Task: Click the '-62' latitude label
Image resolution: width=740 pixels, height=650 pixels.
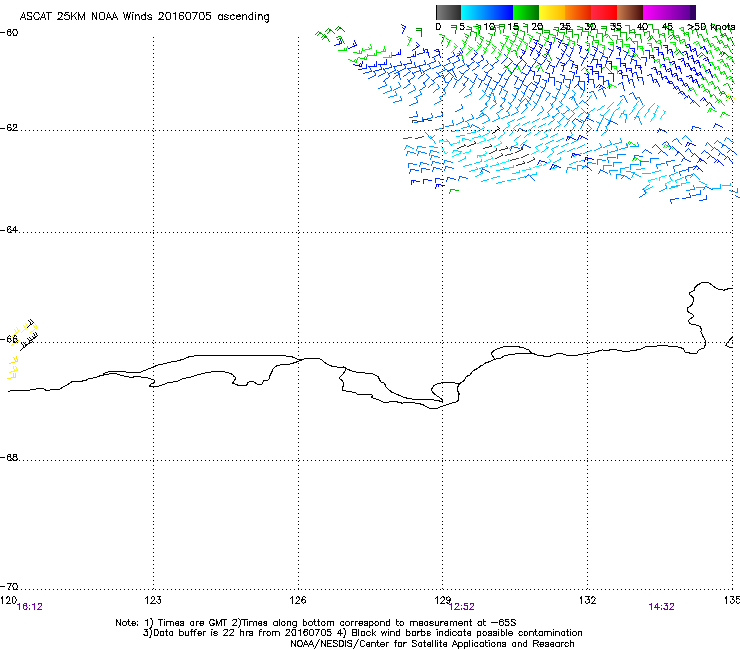Action: click(9, 128)
